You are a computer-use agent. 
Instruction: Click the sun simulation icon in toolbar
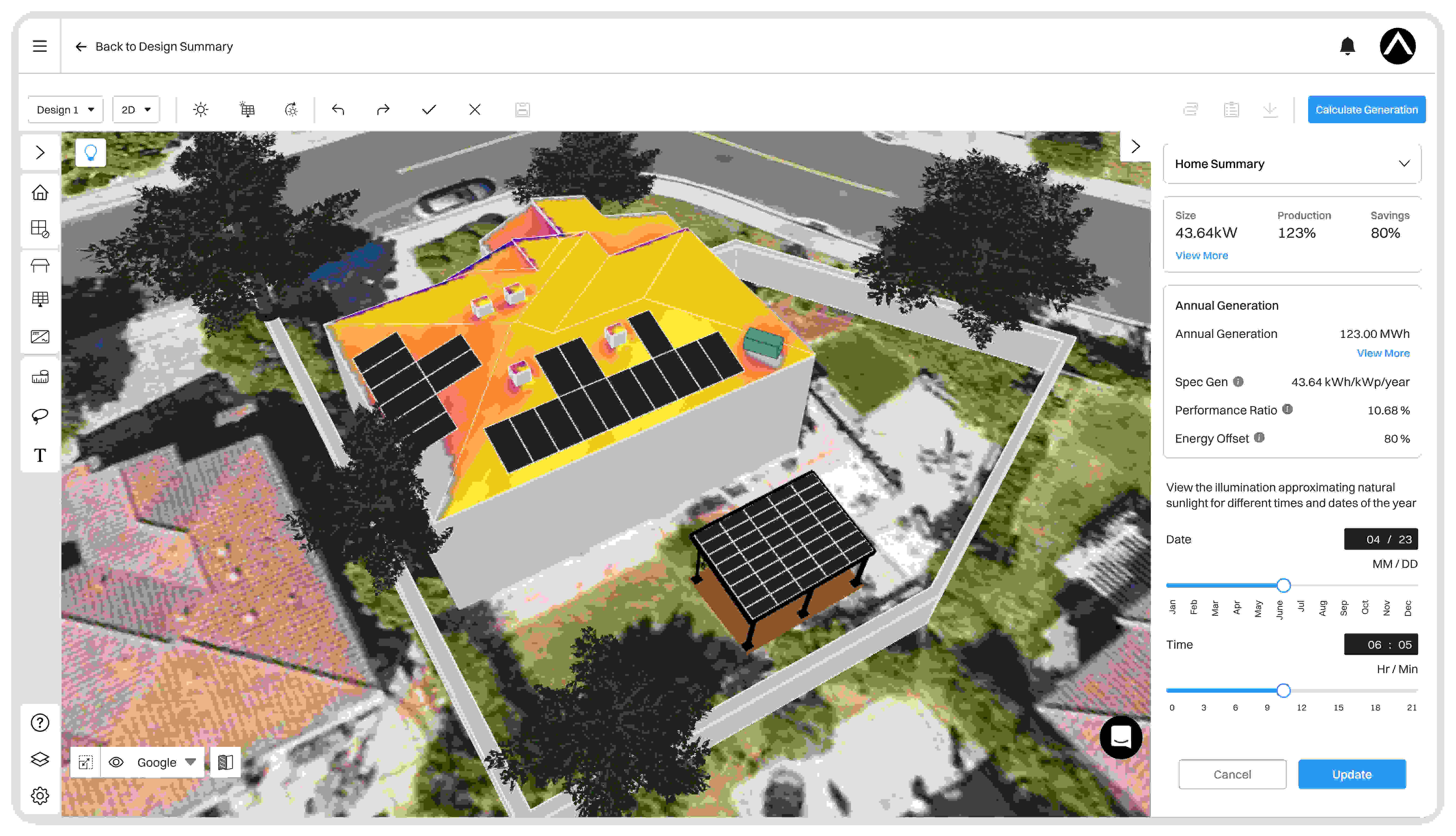[200, 110]
